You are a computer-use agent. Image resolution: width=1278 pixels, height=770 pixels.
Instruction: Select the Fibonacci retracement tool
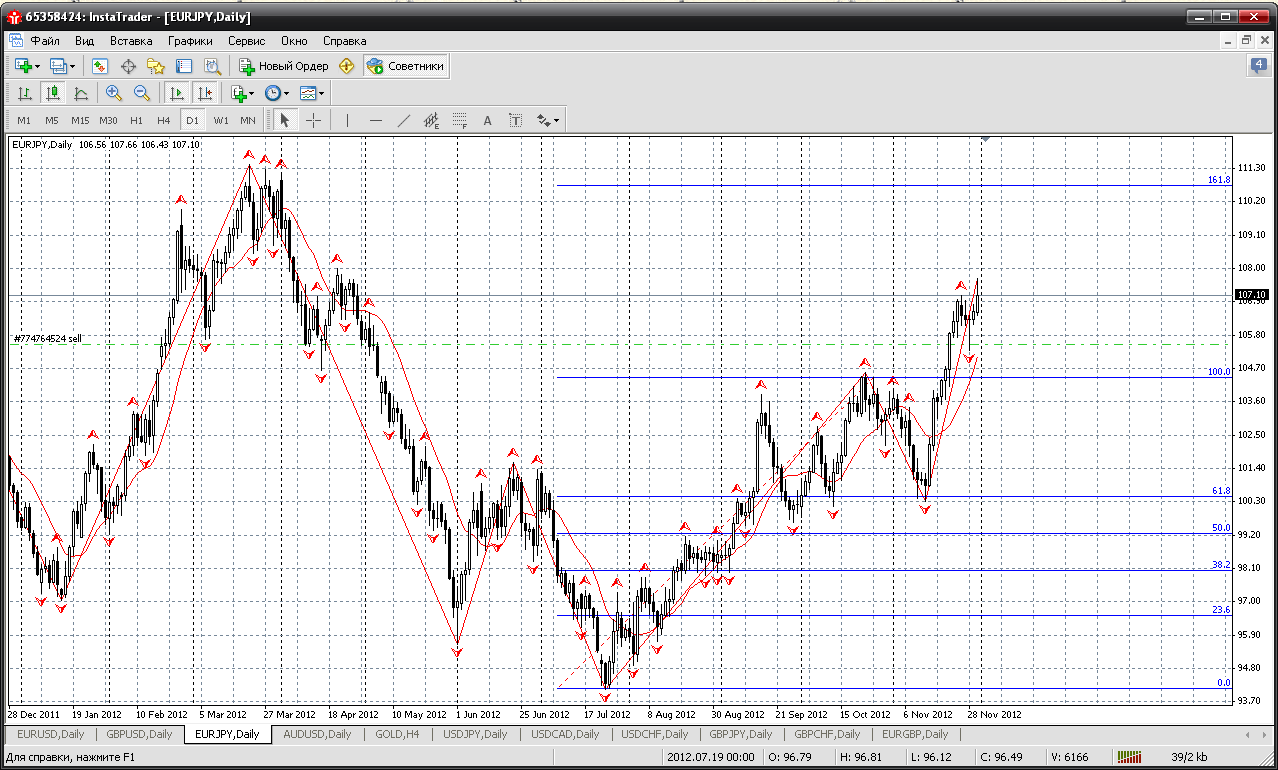pyautogui.click(x=459, y=120)
